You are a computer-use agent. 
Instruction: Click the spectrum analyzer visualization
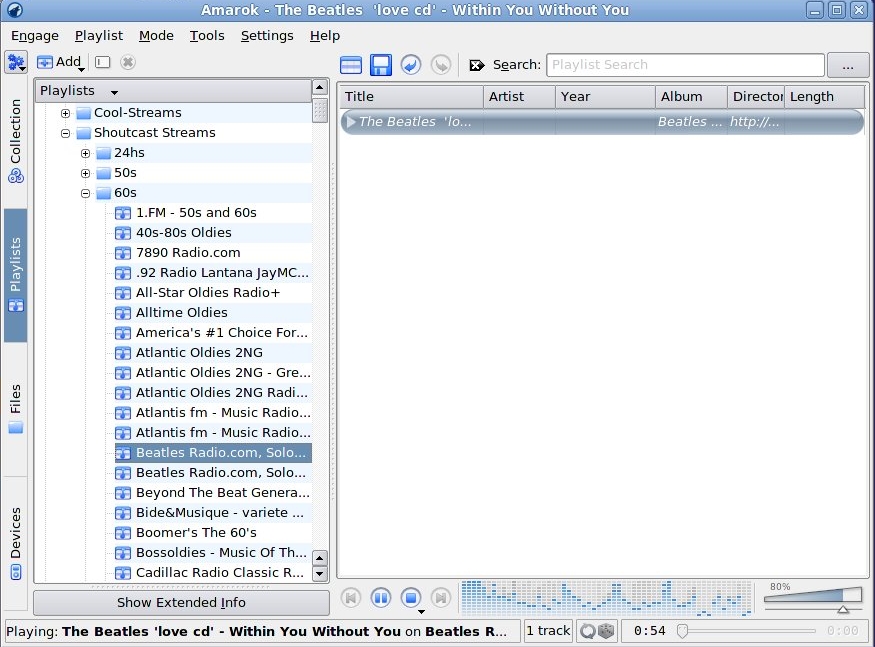click(606, 598)
